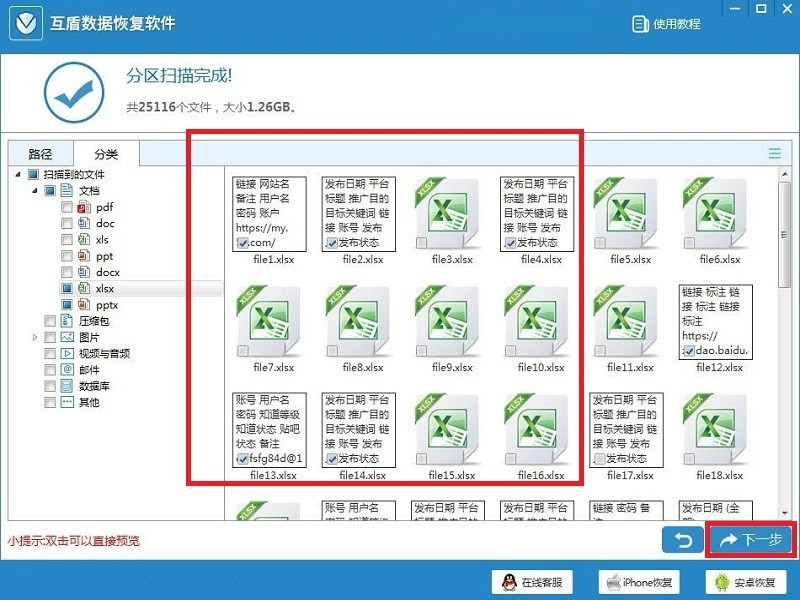Select the file5.xlsx Excel icon
800x600 pixels.
pos(626,213)
